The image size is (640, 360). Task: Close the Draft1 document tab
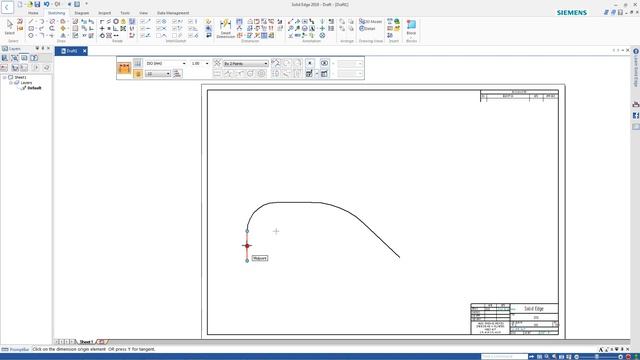84,51
